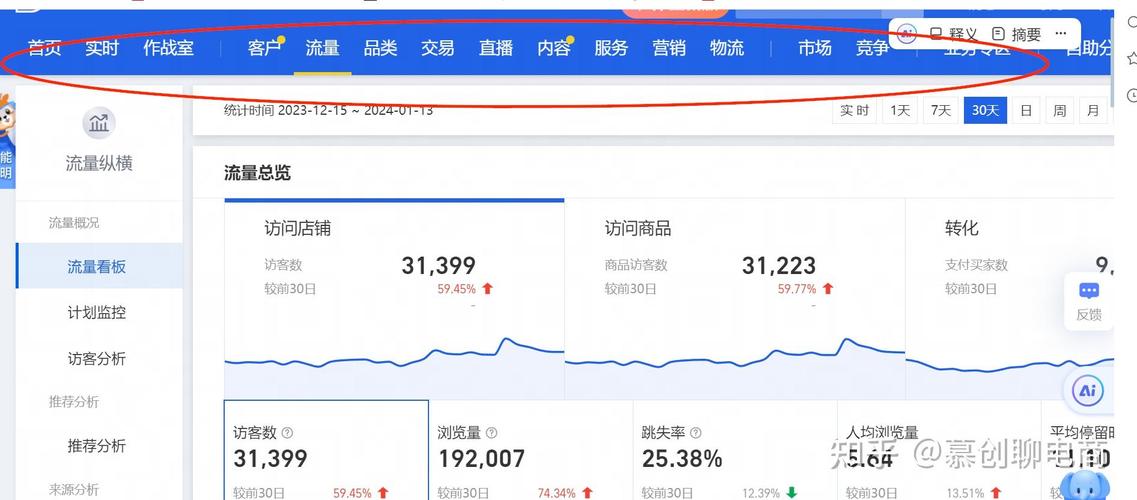Screen dimensions: 1137x500
Task: Click 摘要 in the floating toolbar
Action: tap(1017, 34)
